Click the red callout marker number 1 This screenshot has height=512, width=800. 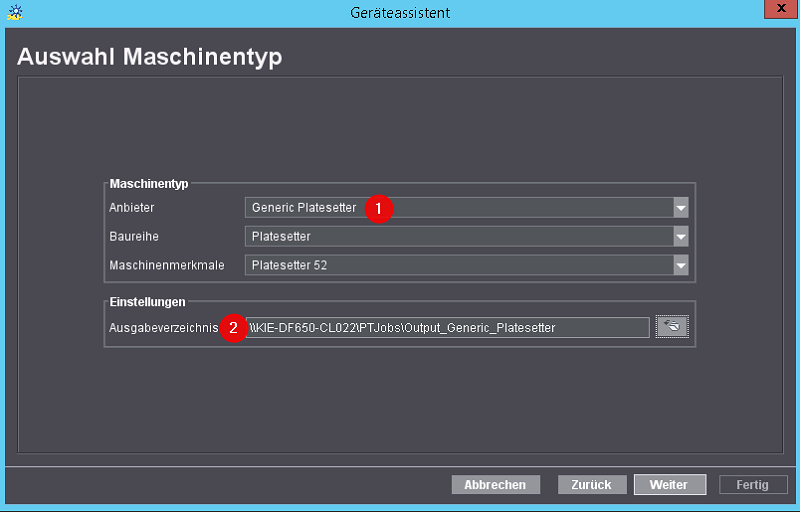click(x=378, y=208)
